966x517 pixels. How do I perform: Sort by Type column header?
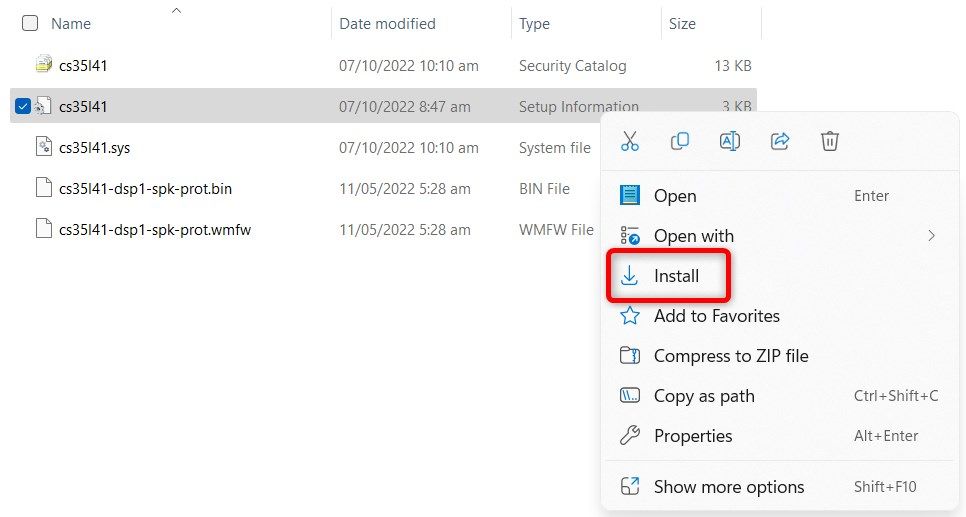pyautogui.click(x=534, y=23)
